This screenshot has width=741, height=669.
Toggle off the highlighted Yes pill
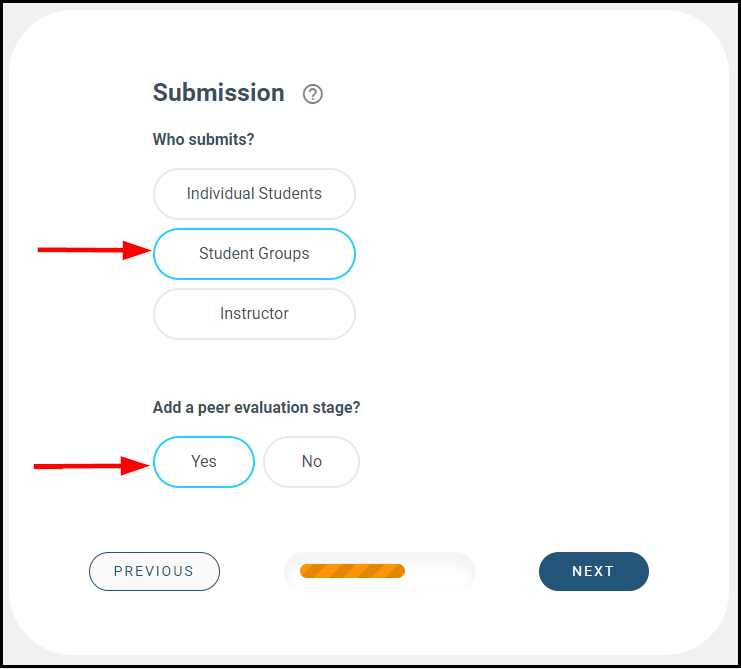click(x=204, y=462)
